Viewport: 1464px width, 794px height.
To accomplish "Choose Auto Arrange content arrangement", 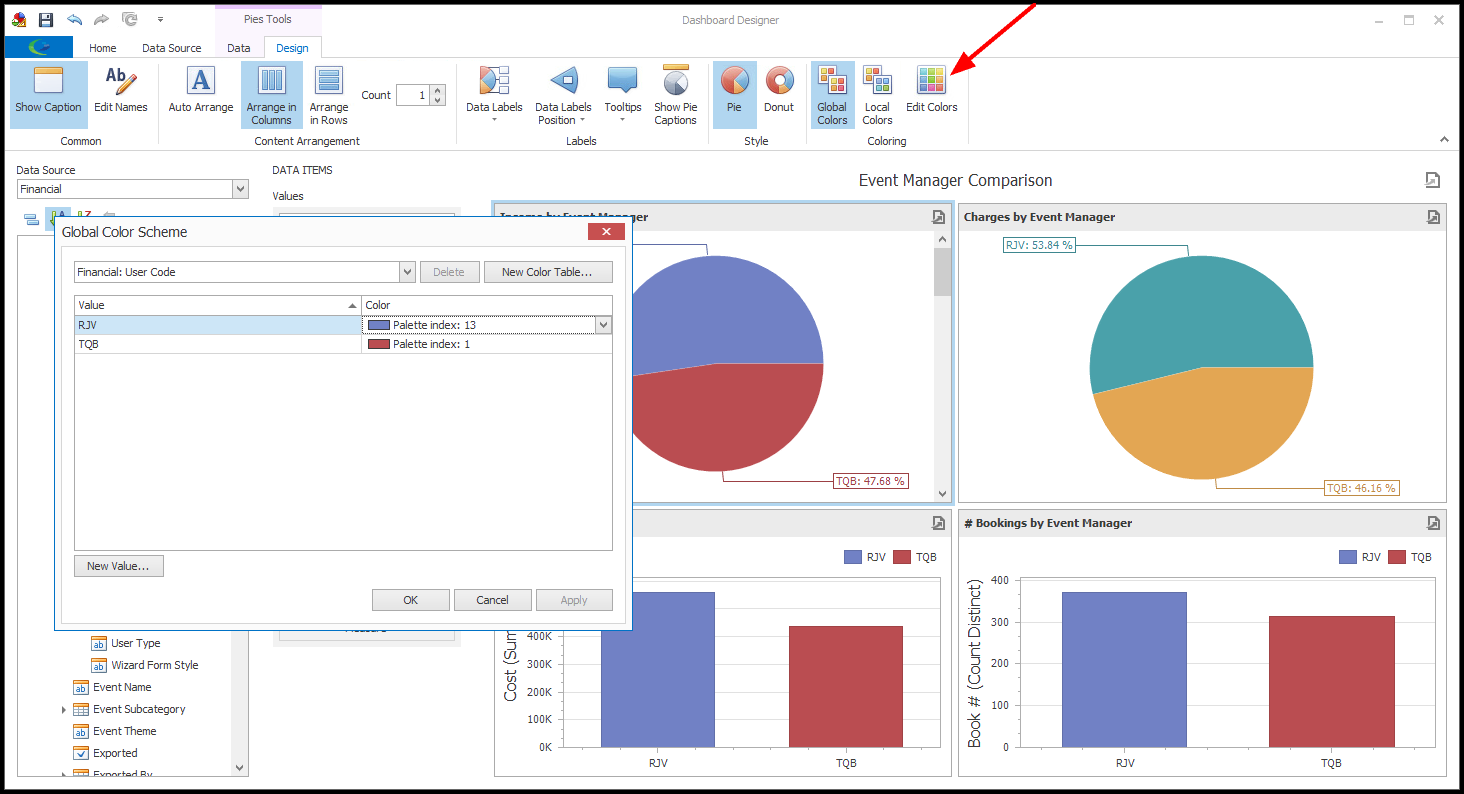I will pyautogui.click(x=201, y=90).
